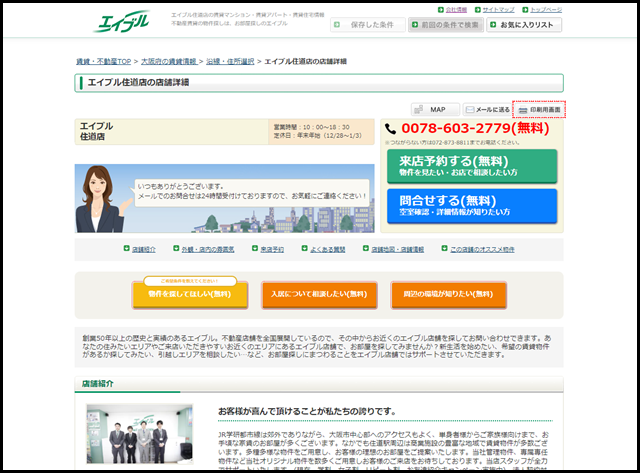
Task: Open the サイトマップ link
Action: [x=498, y=10]
